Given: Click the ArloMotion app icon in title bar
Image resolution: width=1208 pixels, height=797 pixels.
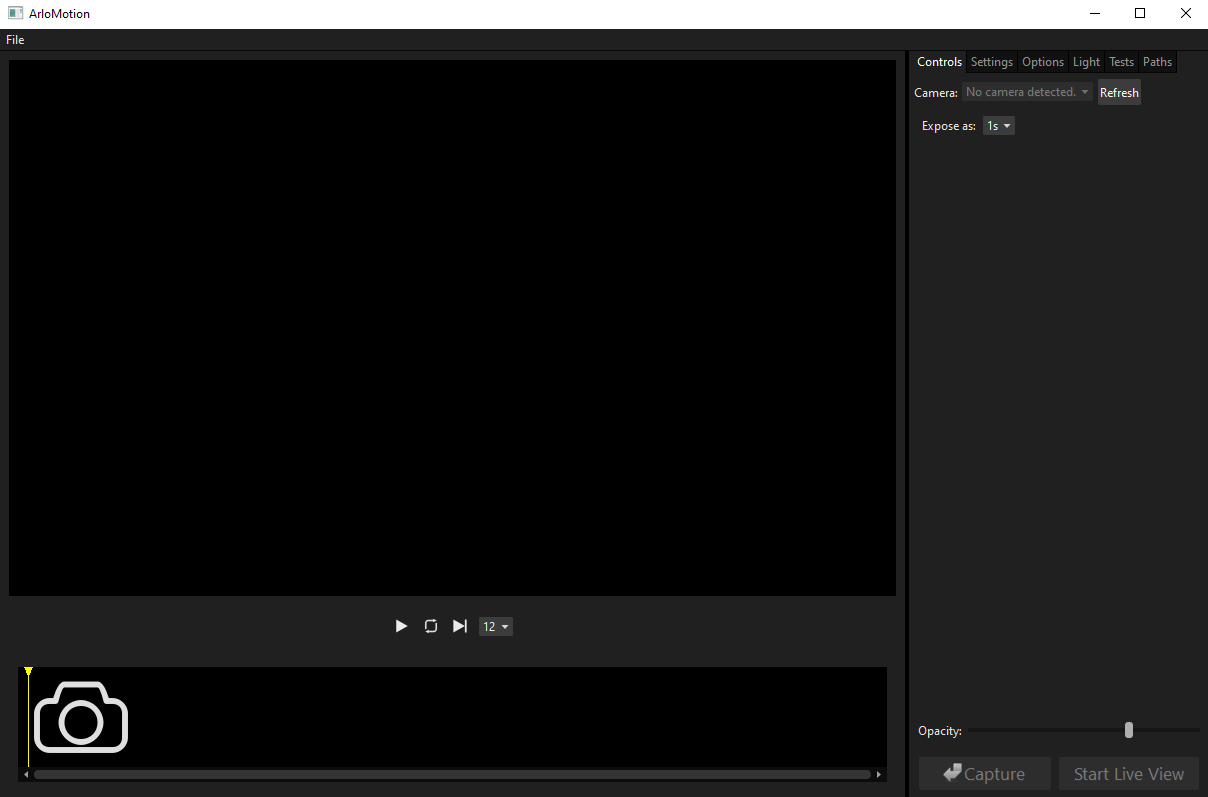Looking at the screenshot, I should tap(15, 14).
